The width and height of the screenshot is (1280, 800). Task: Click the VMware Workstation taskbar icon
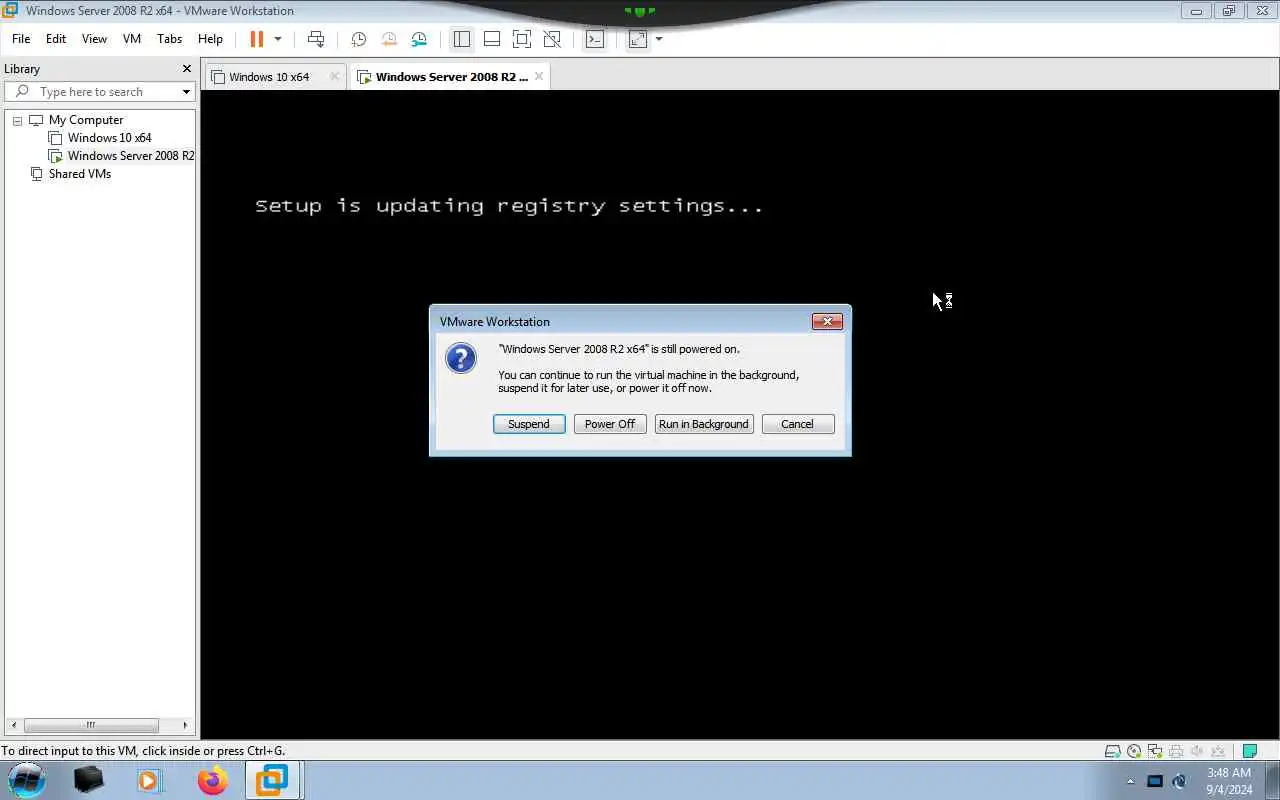tap(271, 780)
